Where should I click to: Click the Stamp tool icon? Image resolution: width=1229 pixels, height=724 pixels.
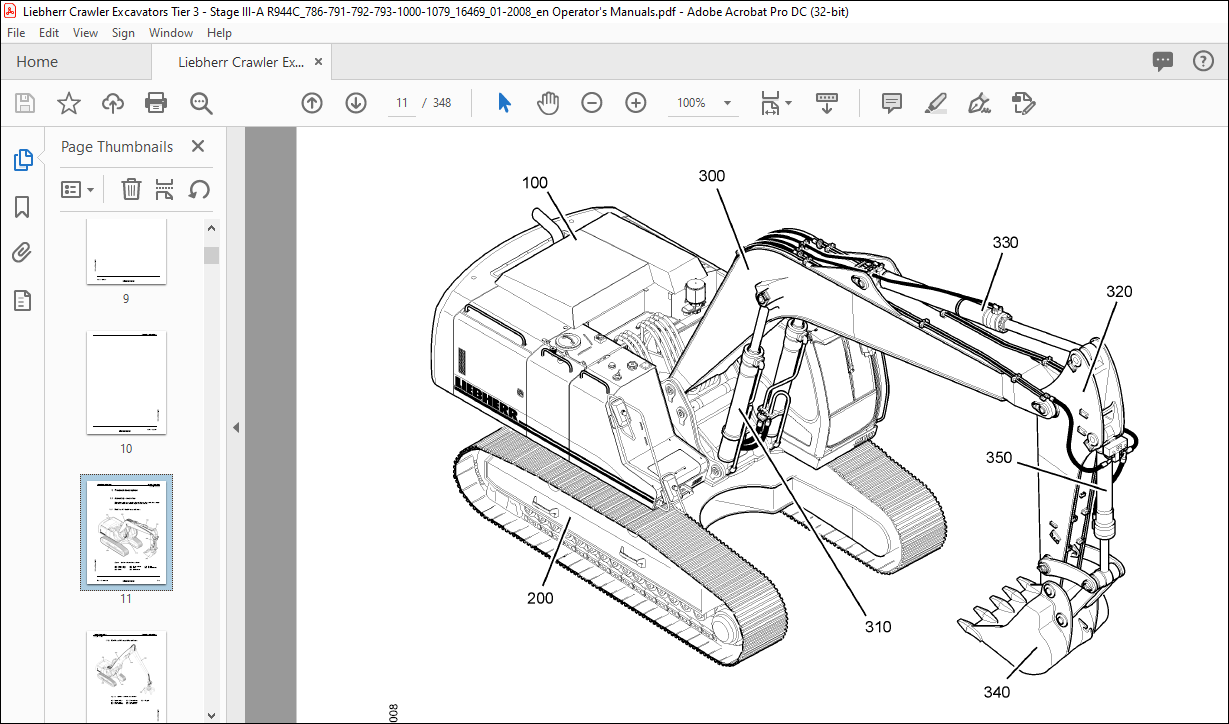(x=1023, y=103)
